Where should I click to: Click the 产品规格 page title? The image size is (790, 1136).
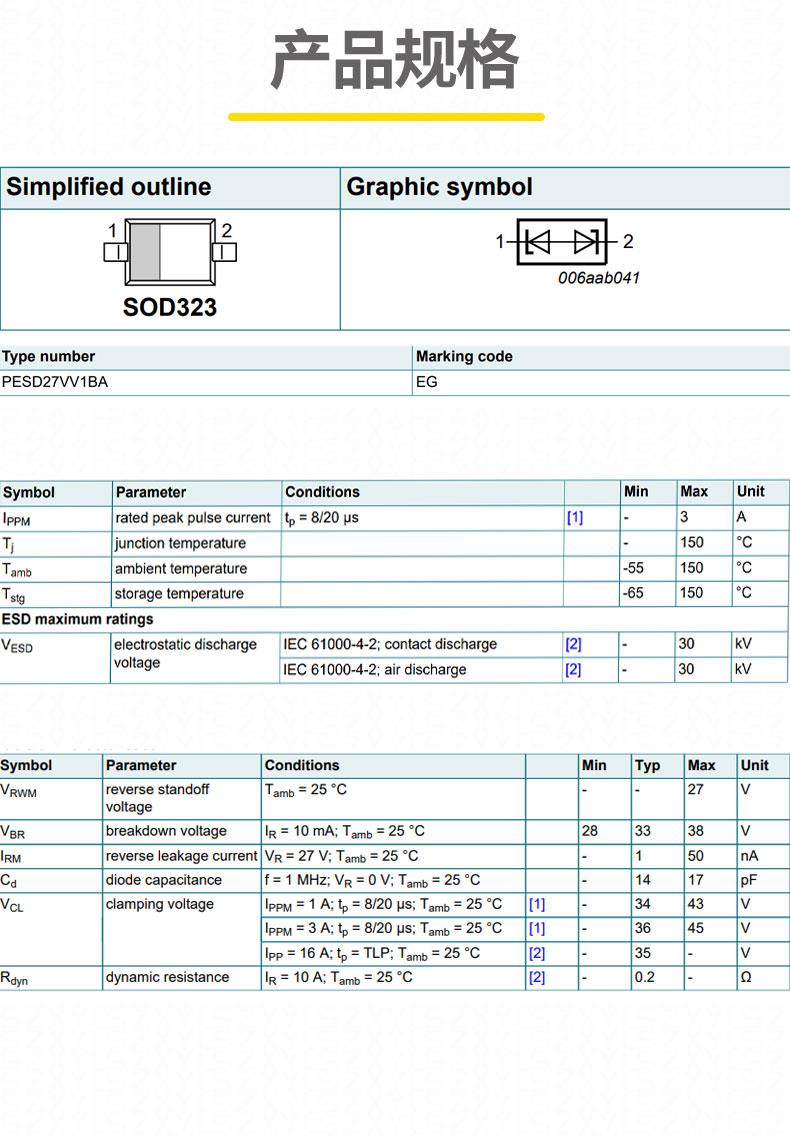(395, 59)
